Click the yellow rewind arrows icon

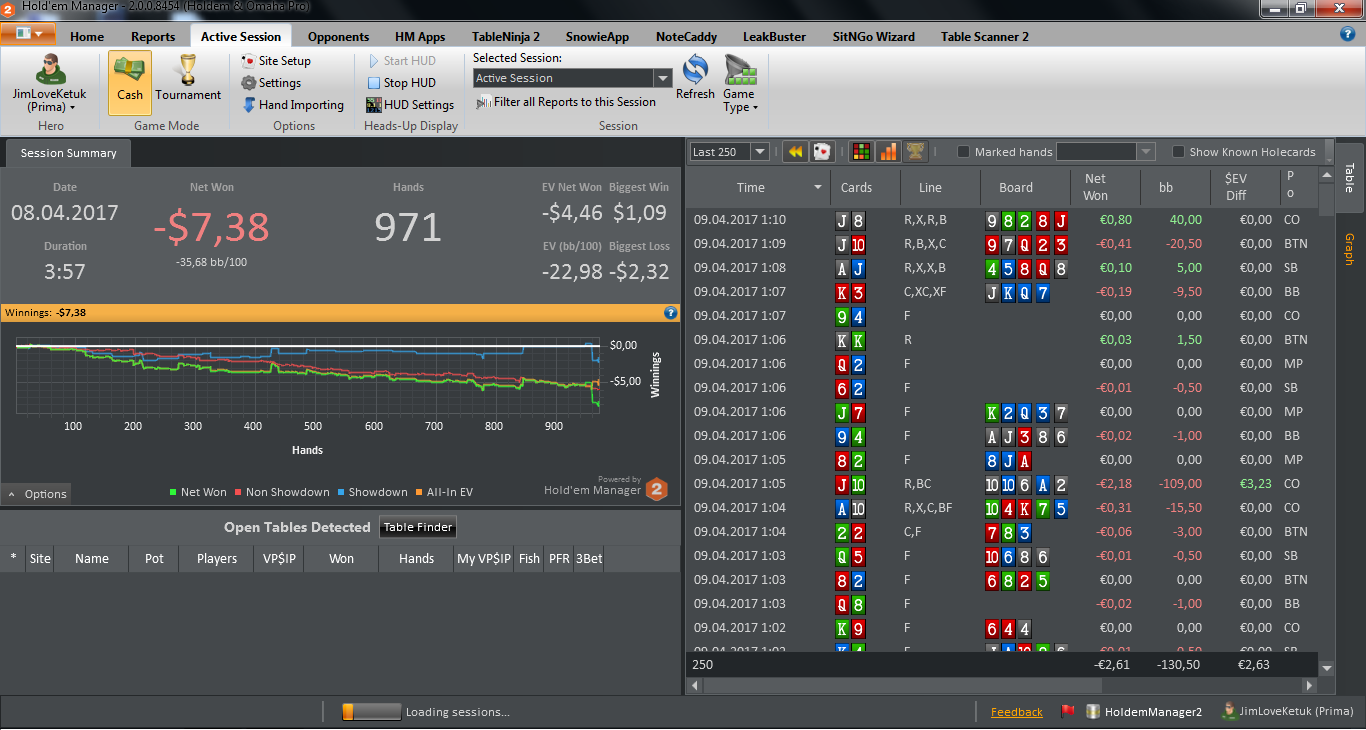tap(796, 152)
